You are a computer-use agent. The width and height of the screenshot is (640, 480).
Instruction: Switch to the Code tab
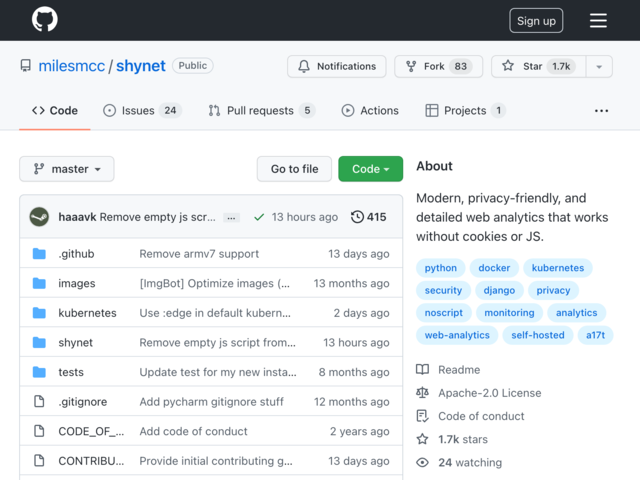55,111
